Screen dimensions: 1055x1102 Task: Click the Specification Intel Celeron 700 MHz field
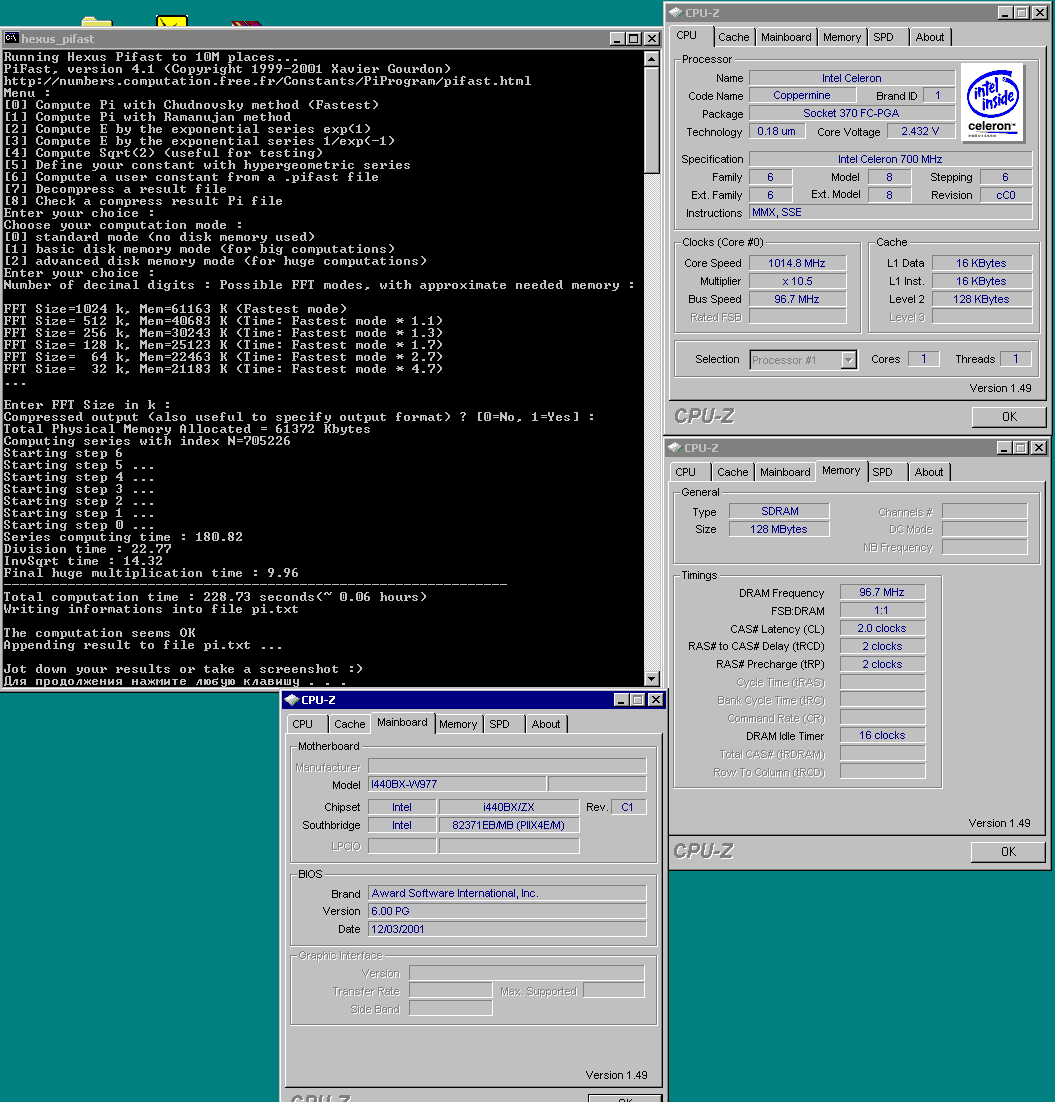tap(891, 159)
